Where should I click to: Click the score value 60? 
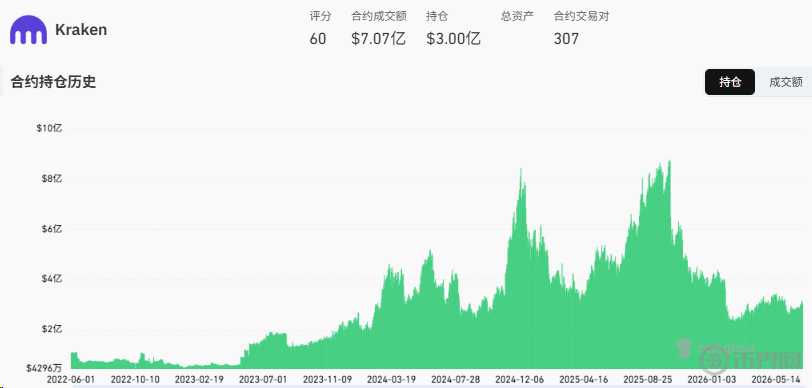coord(318,39)
